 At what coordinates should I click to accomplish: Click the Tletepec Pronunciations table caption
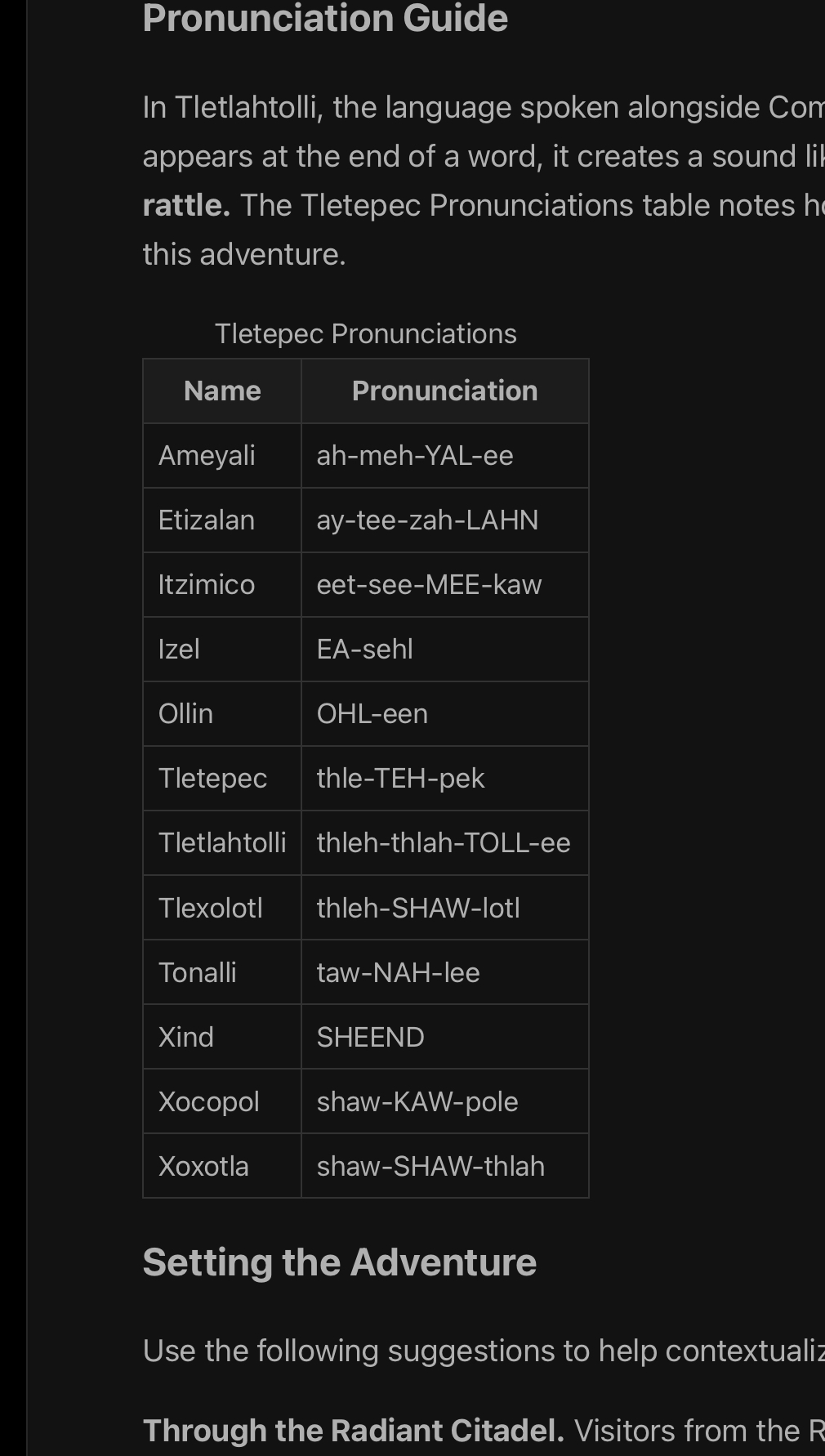point(365,333)
